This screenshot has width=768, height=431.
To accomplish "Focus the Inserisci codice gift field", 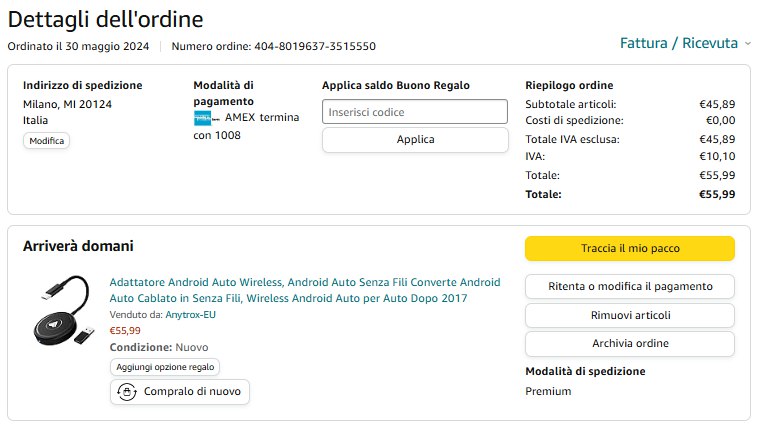I will click(415, 112).
